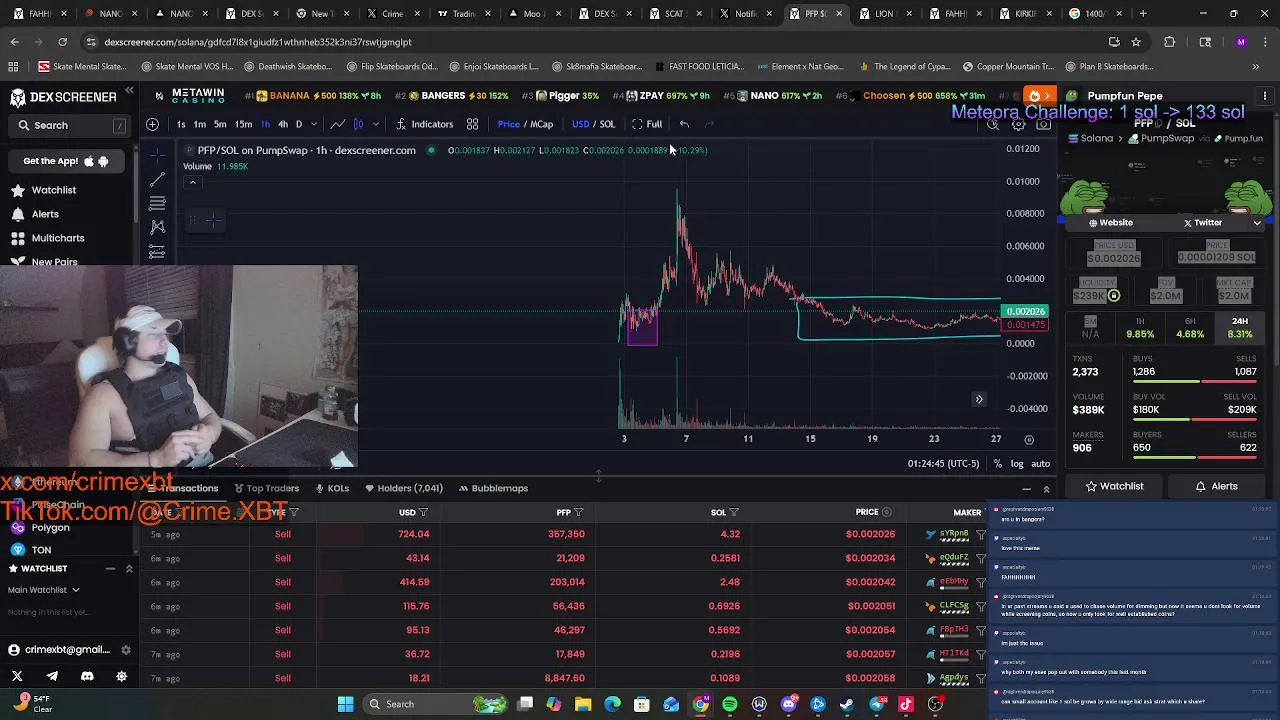Select the trend line drawing tool
Screen dimensions: 1280x720
[157, 180]
